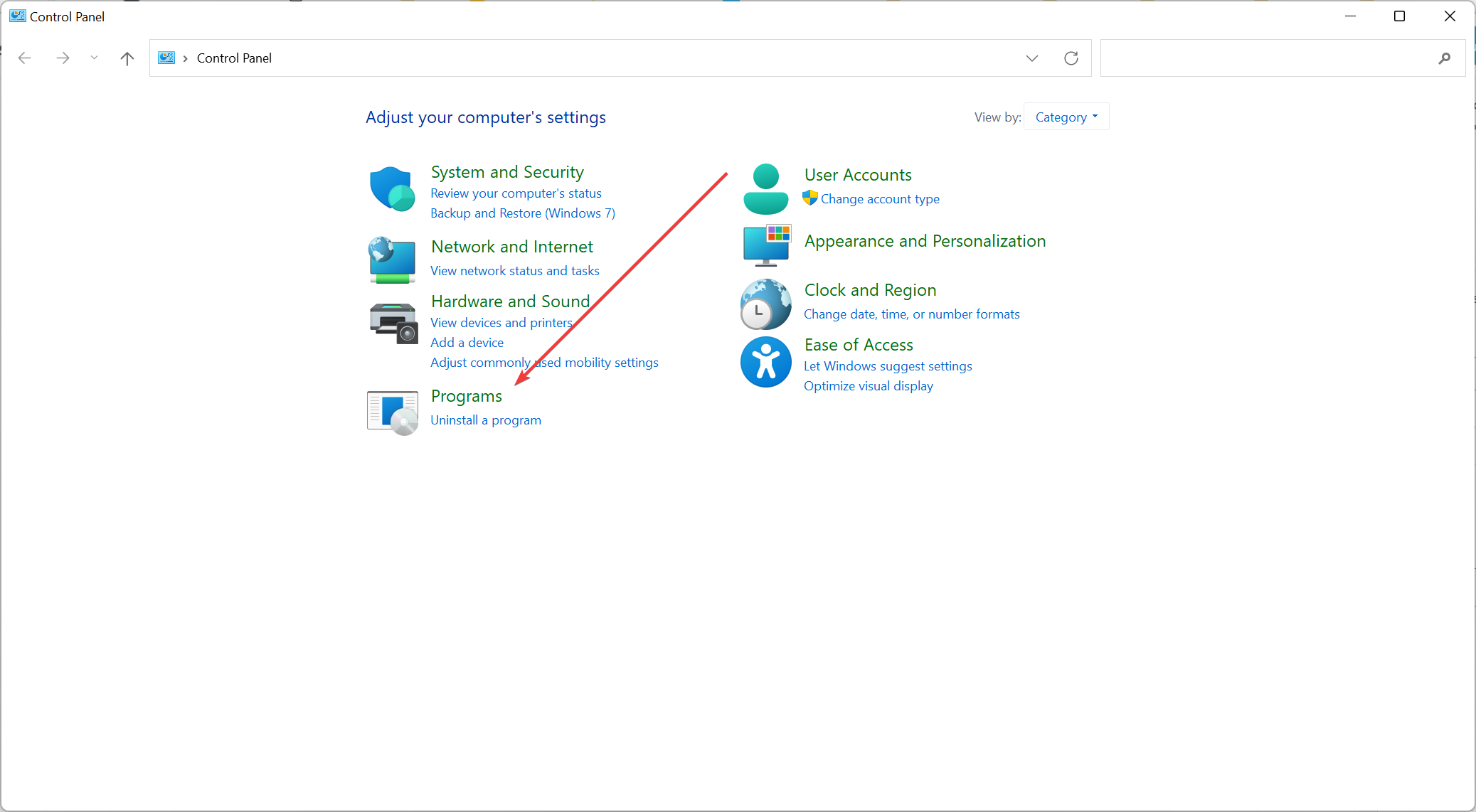Open Review your computer's status
1476x812 pixels.
[516, 193]
